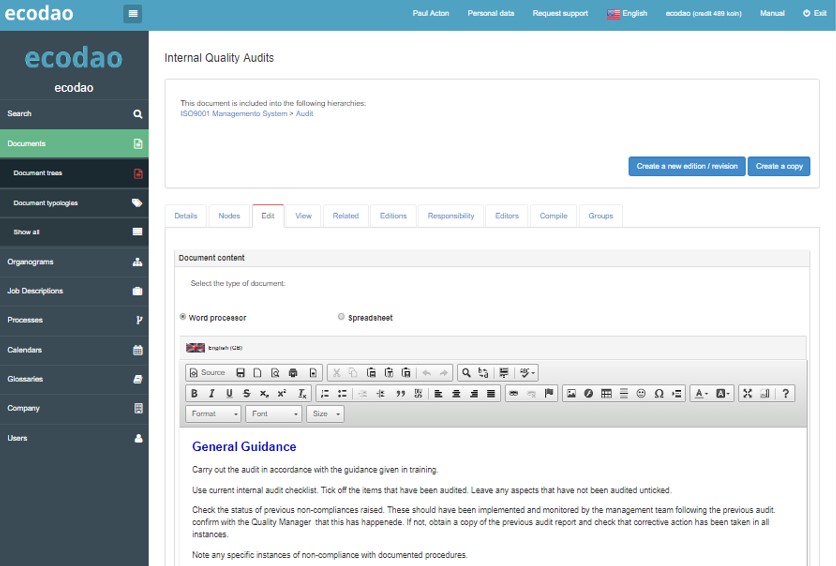Screen dimensions: 836x566
Task: Justify the text
Action: 491,393
